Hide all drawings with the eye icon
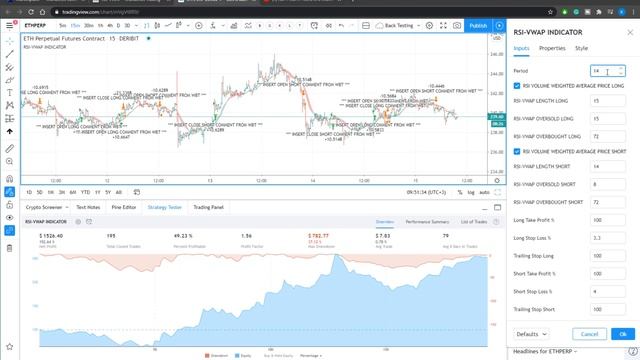The width and height of the screenshot is (640, 360). pyautogui.click(x=9, y=218)
